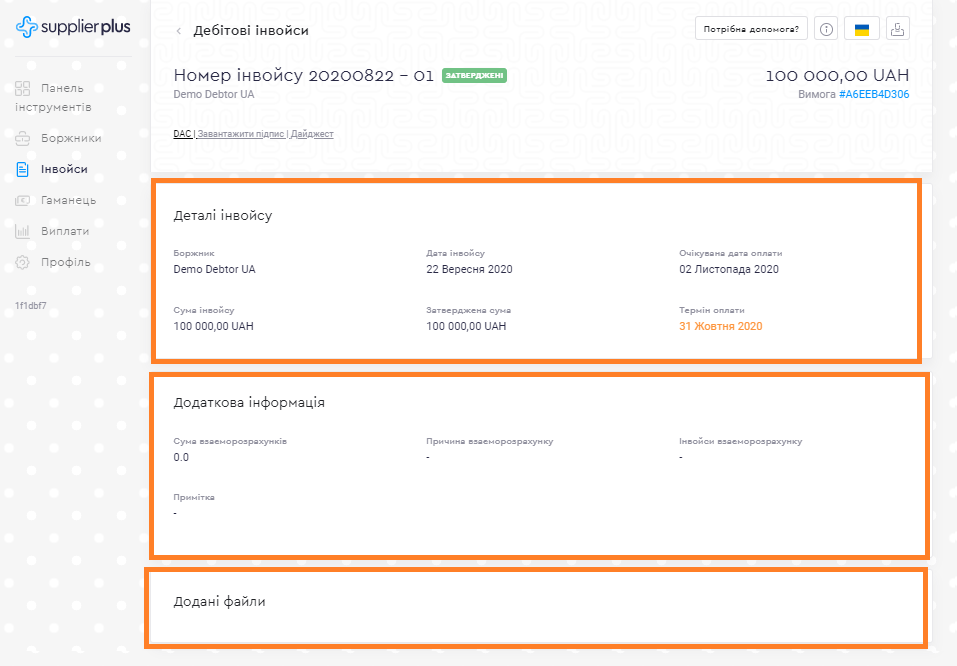Open the claim link #A6EEB4D306

click(874, 95)
